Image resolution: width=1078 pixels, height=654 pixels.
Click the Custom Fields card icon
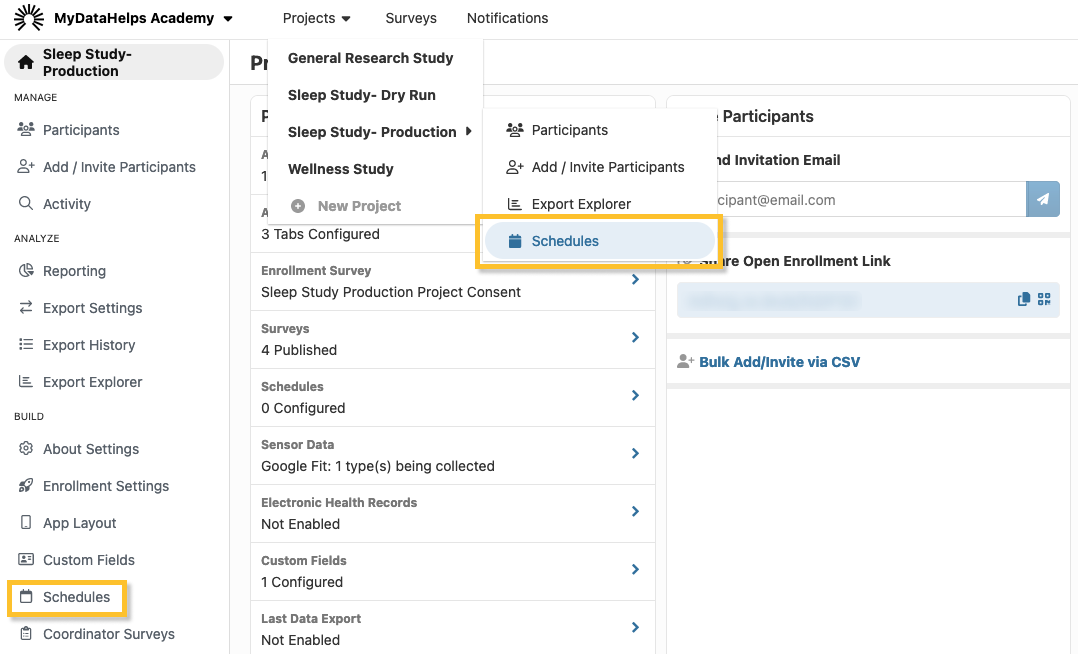pyautogui.click(x=26, y=560)
